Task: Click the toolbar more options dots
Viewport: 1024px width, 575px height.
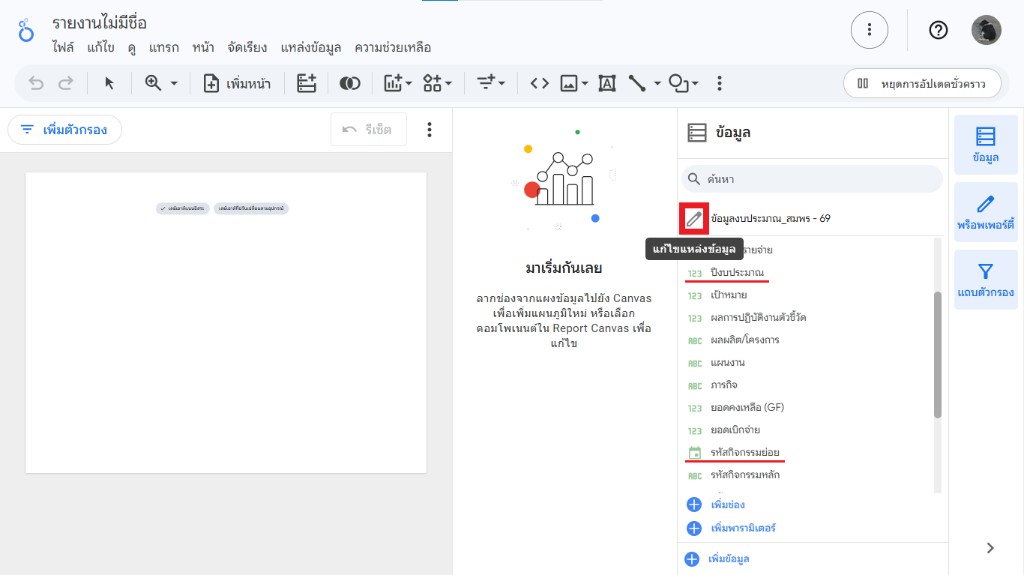Action: (720, 84)
